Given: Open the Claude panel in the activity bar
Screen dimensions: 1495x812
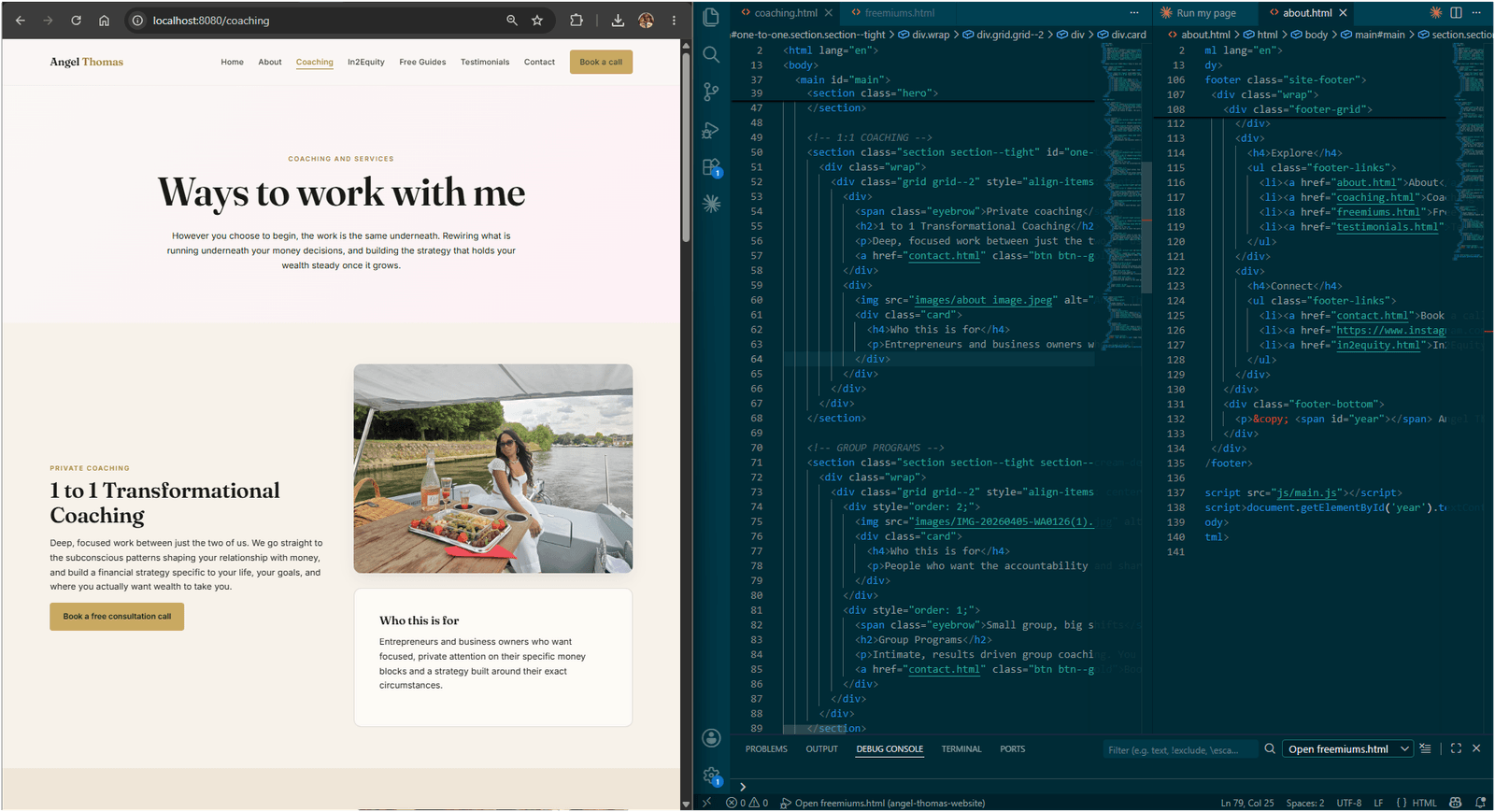Looking at the screenshot, I should [711, 204].
